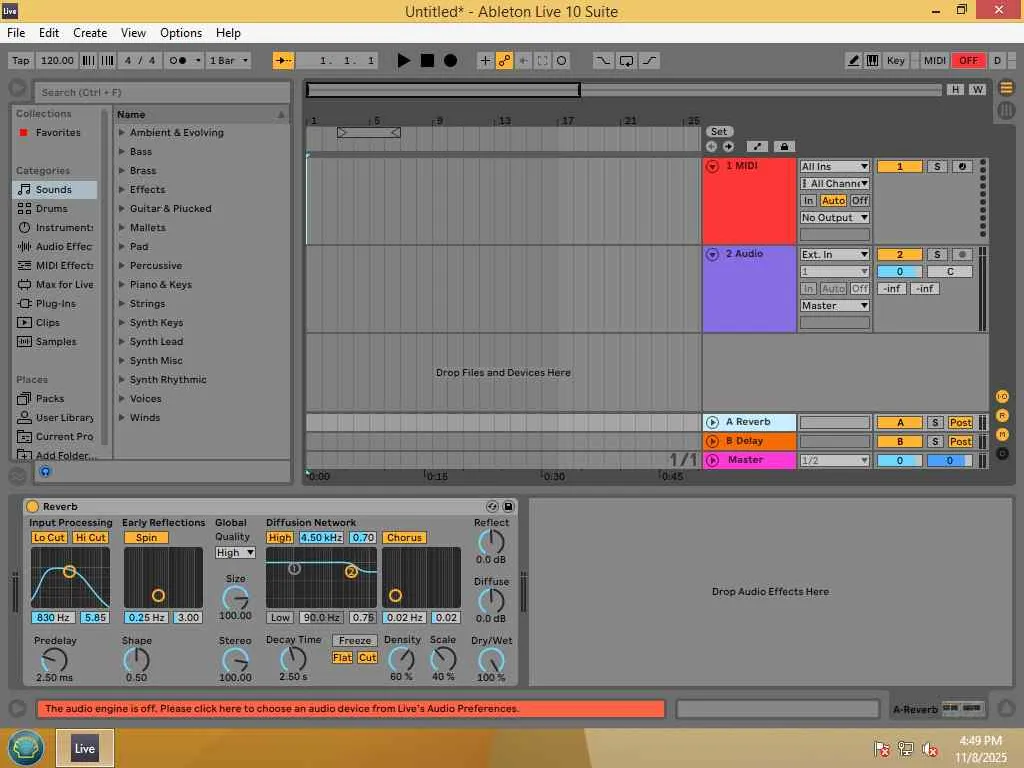Toggle Draw Mode pencil icon
The width and height of the screenshot is (1024, 768).
(853, 61)
